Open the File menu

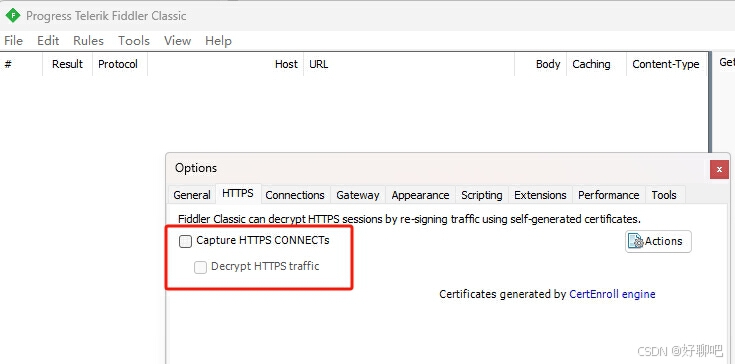tap(13, 41)
